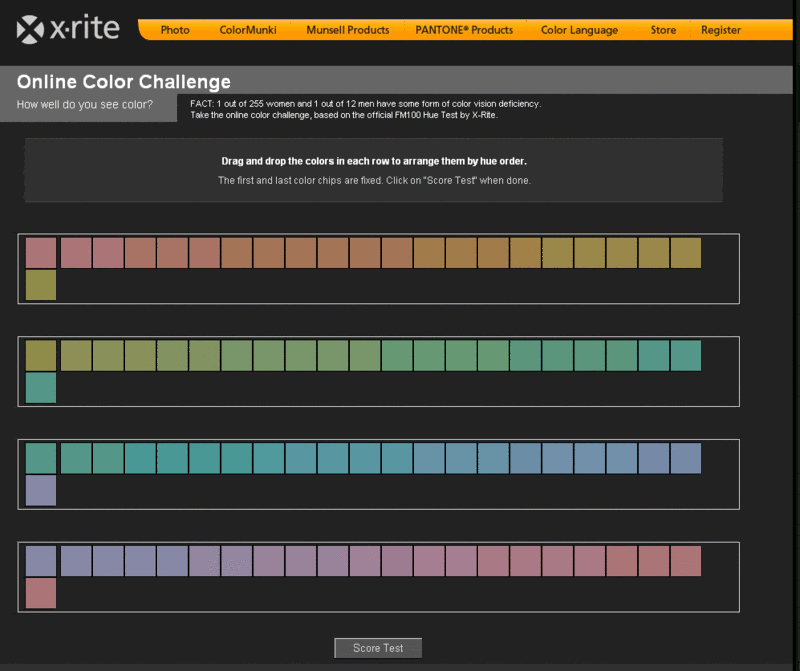
Task: Click the first lavender chip in row four
Action: pos(41,560)
